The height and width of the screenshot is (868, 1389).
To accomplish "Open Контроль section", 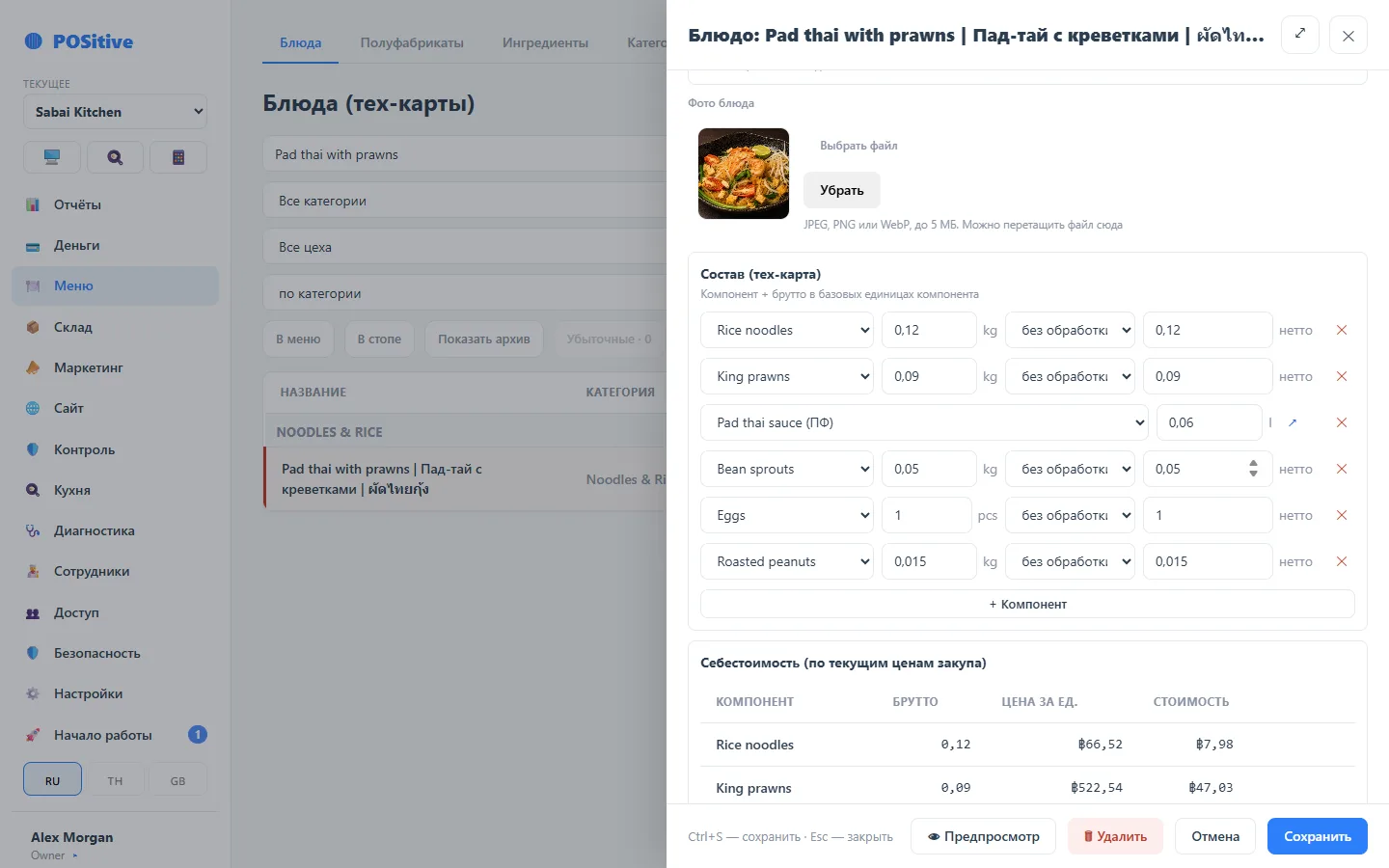I will [115, 449].
